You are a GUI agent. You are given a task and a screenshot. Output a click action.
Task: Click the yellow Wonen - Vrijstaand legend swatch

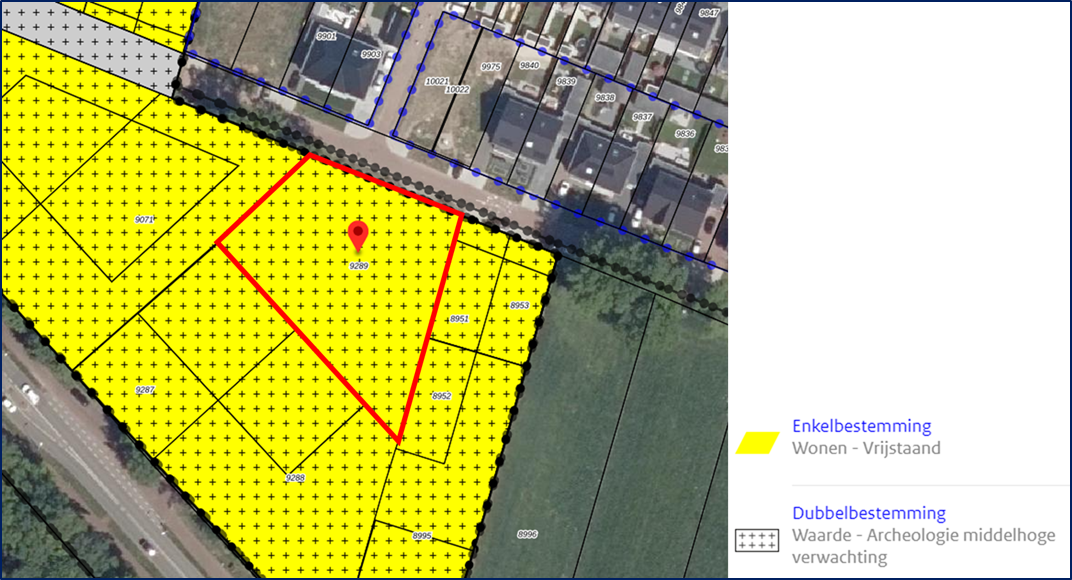pyautogui.click(x=758, y=442)
